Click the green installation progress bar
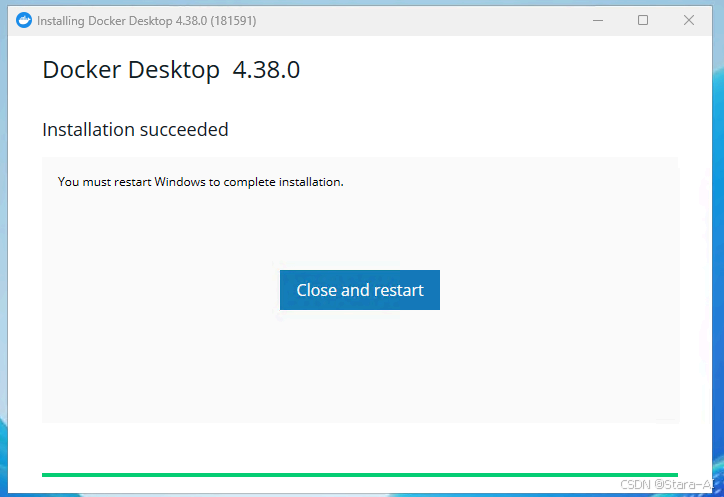Viewport: 724px width, 497px height. pyautogui.click(x=360, y=475)
